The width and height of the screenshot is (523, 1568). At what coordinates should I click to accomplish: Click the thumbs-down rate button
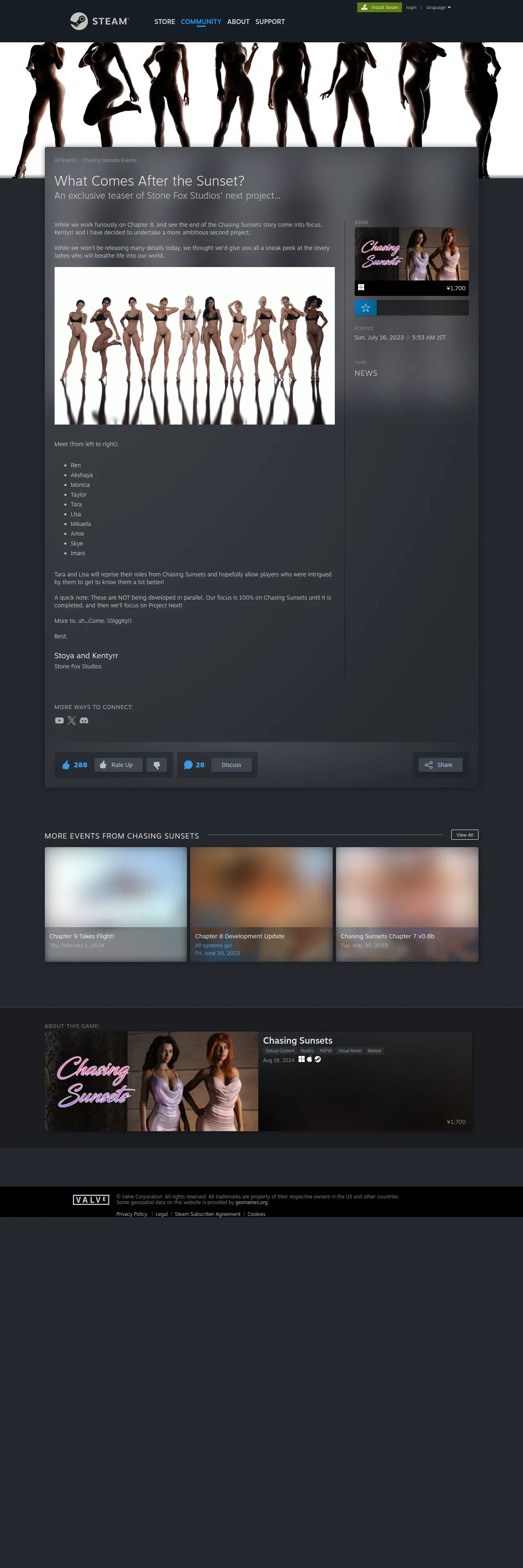[x=156, y=765]
